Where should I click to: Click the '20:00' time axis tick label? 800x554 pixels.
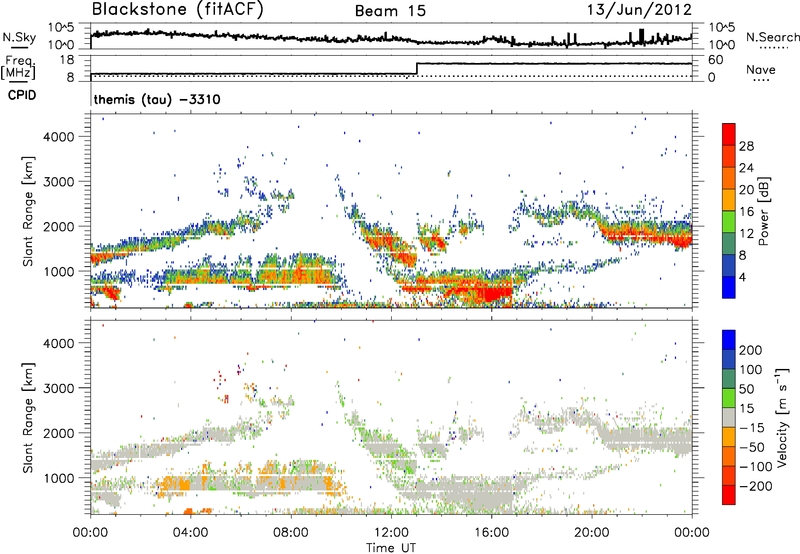click(x=592, y=533)
